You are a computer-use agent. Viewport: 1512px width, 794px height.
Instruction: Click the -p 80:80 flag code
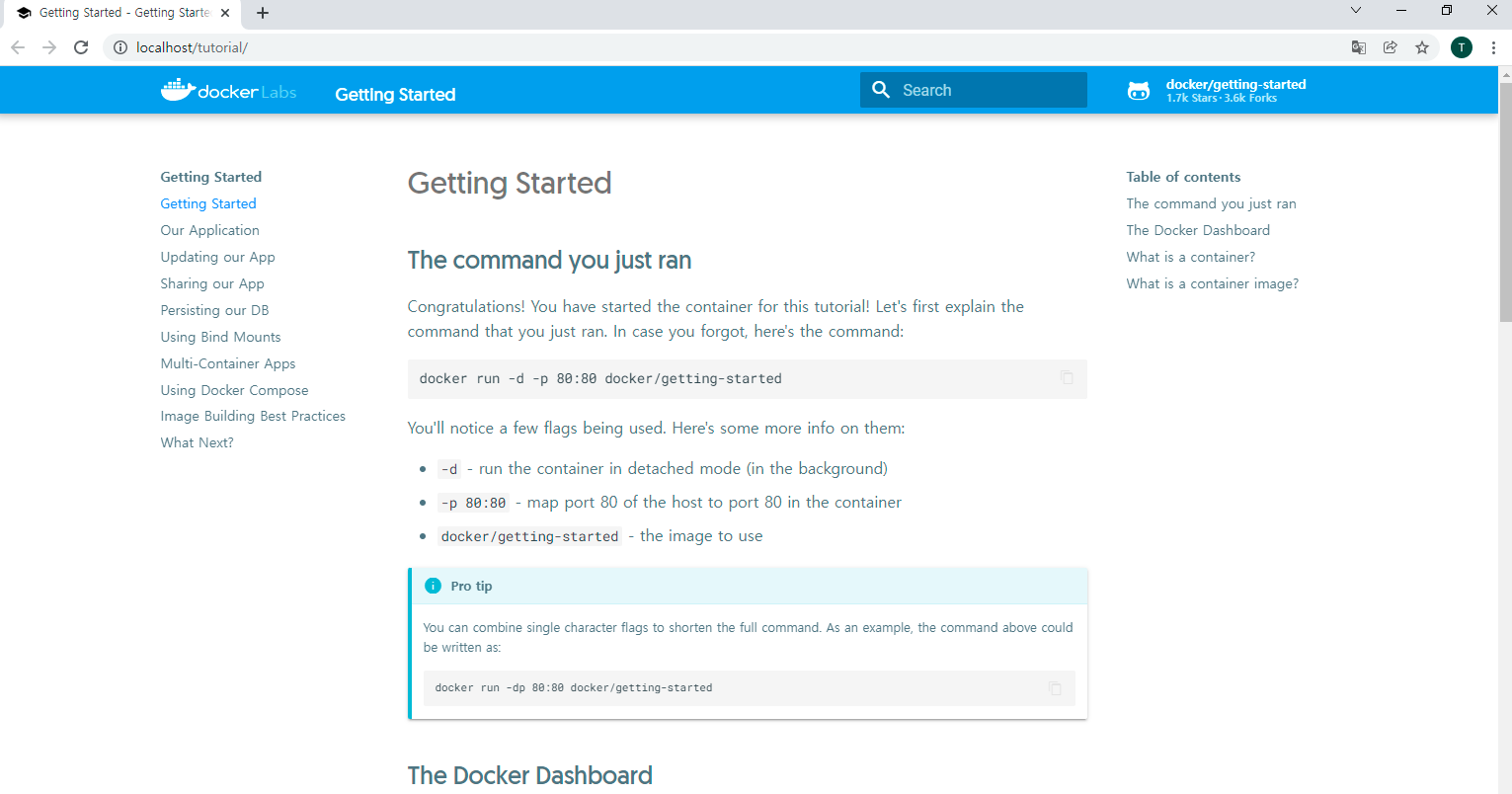click(x=474, y=503)
